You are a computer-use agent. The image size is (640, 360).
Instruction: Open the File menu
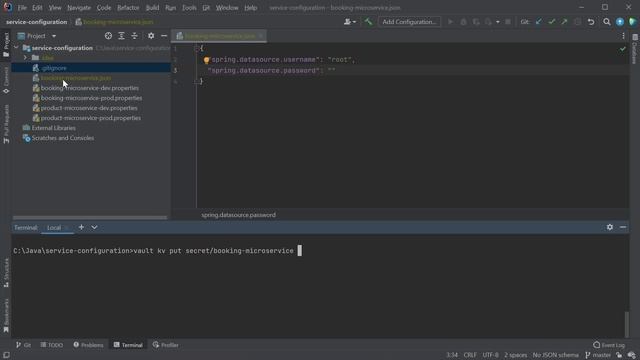click(x=22, y=8)
